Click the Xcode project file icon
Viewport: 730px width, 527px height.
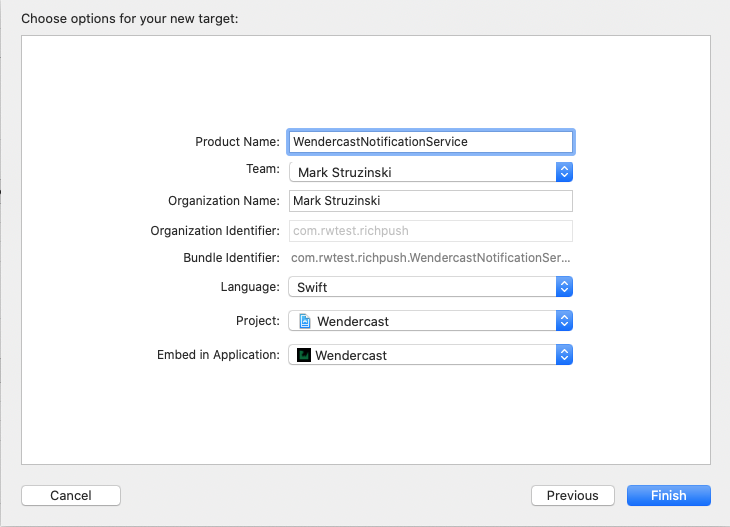(x=304, y=321)
